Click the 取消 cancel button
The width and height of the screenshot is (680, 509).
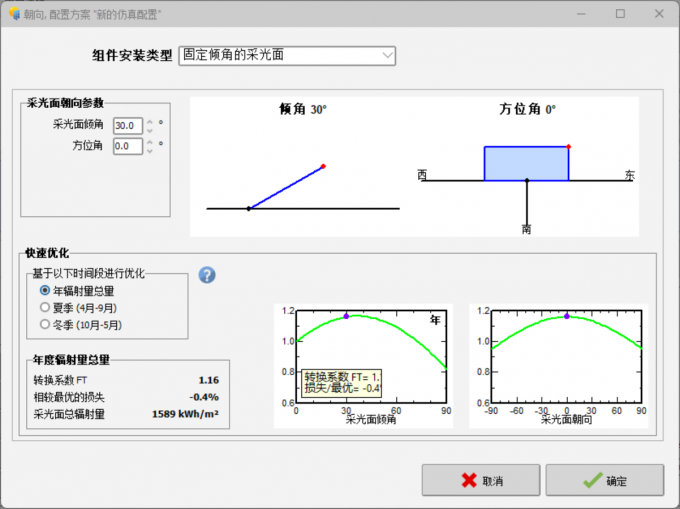pyautogui.click(x=481, y=480)
